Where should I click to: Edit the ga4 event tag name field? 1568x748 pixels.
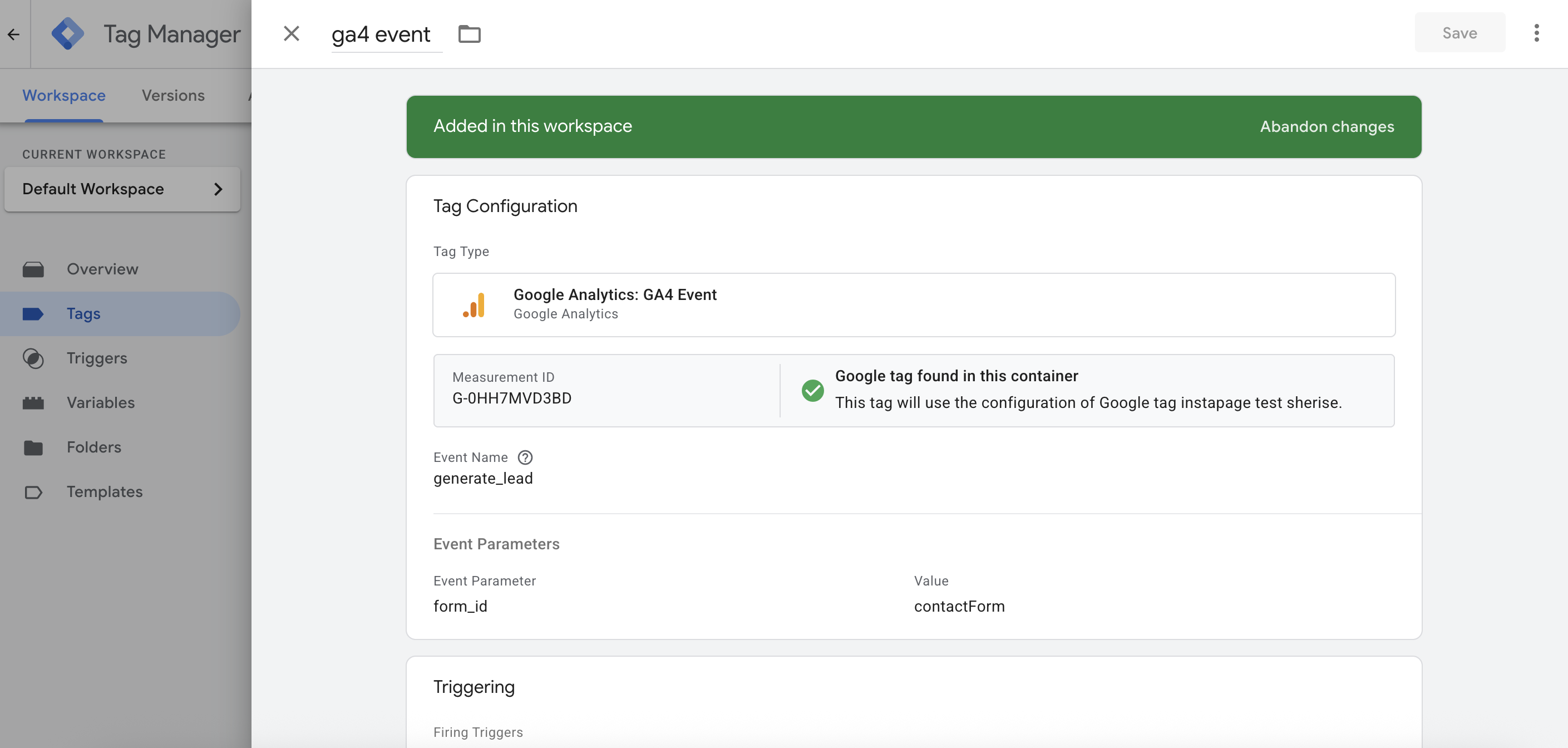pos(381,34)
